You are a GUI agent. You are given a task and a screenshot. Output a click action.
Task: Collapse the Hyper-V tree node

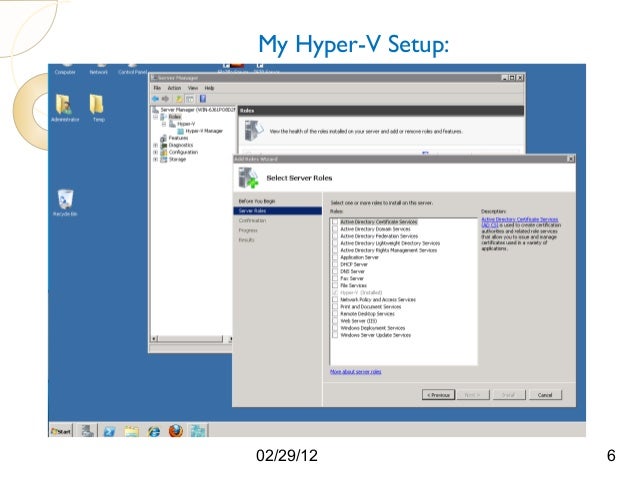point(164,124)
